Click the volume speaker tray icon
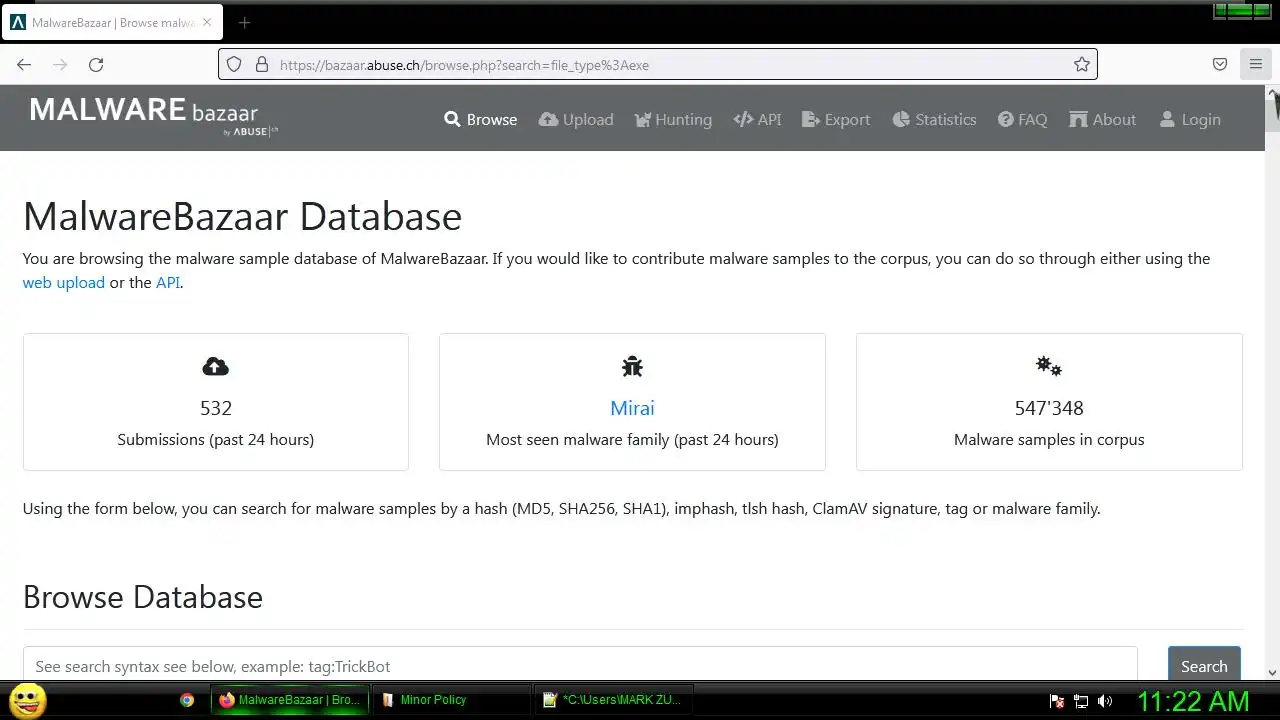 pyautogui.click(x=1105, y=701)
